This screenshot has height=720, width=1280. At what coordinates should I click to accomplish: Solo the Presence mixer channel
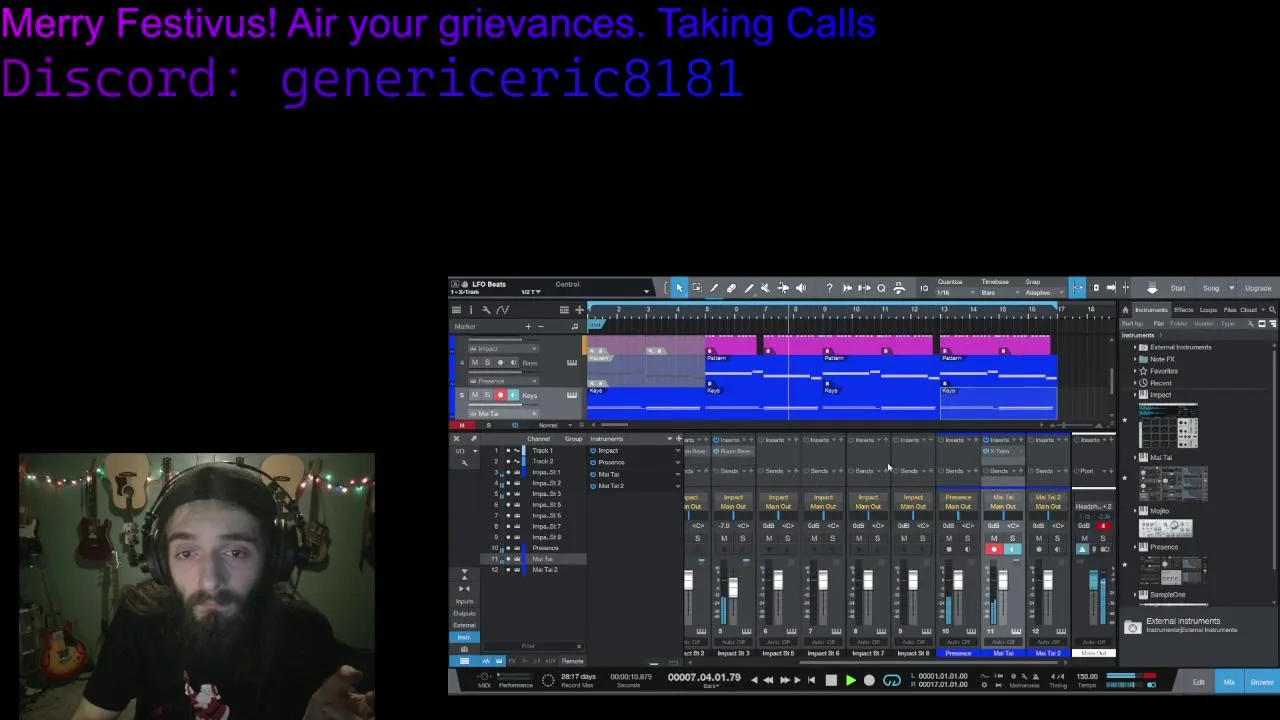pyautogui.click(x=967, y=539)
